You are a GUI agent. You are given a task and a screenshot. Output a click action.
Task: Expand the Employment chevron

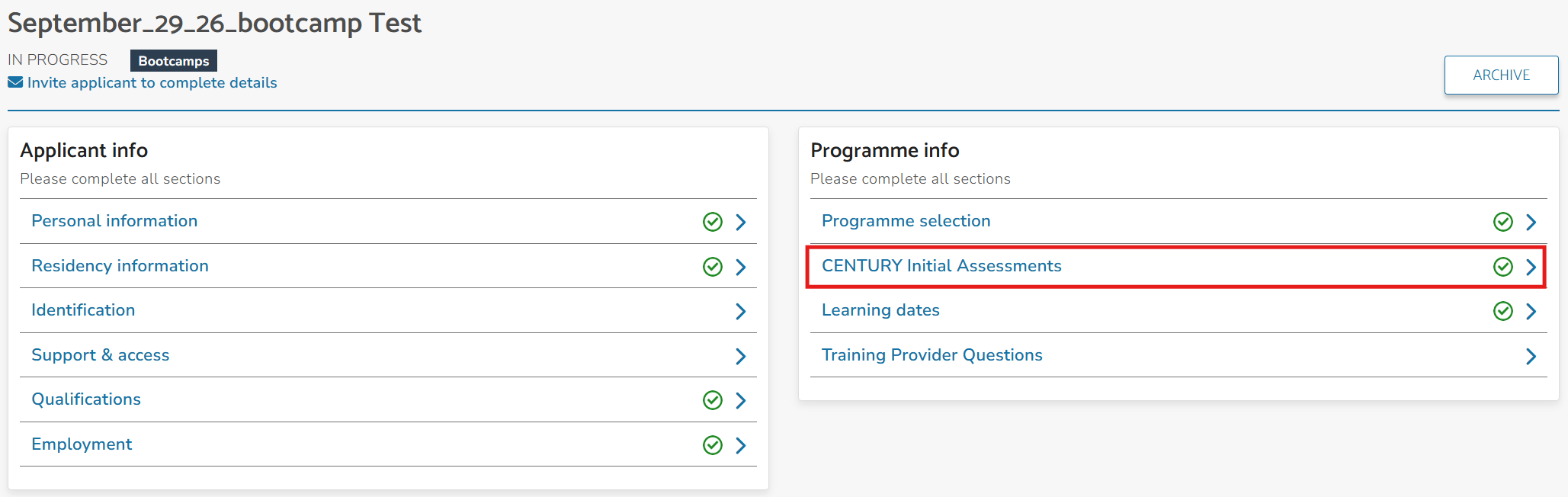(x=741, y=445)
